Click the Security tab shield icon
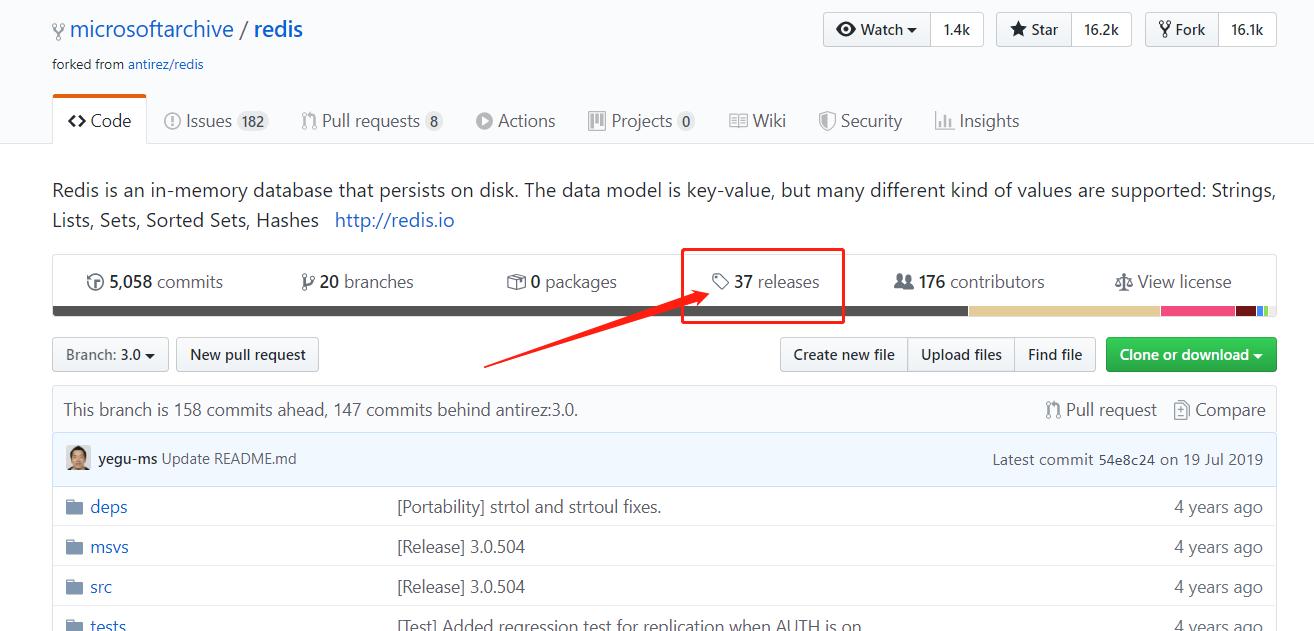 pos(827,121)
